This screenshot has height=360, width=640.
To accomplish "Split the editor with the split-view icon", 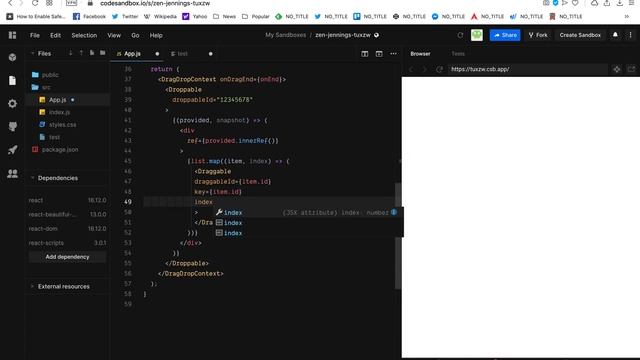I will 364,53.
